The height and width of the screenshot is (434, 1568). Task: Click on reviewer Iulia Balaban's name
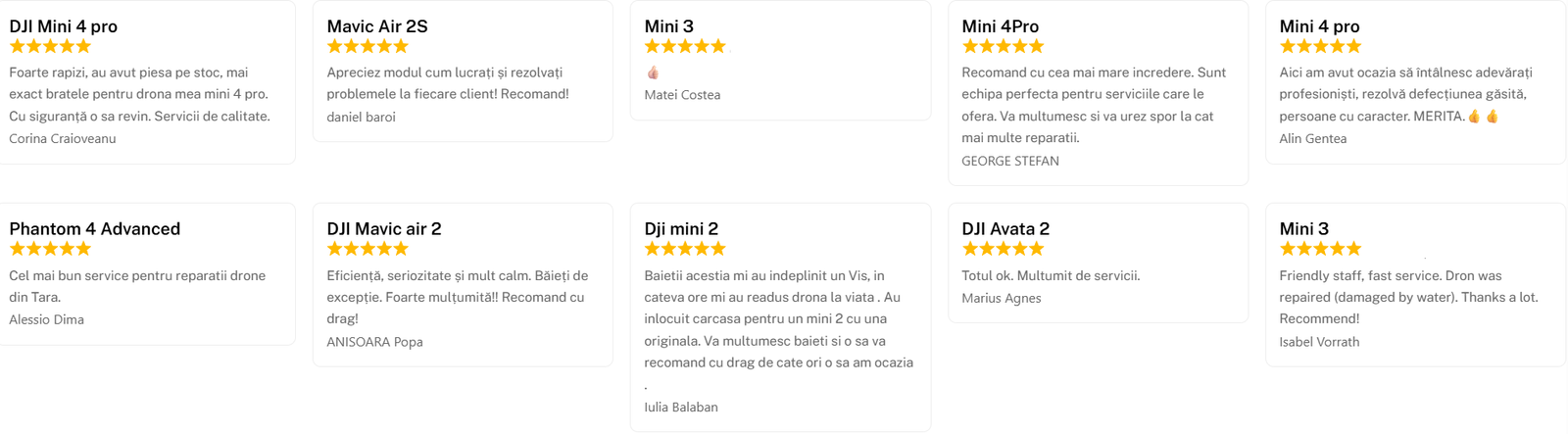click(x=681, y=407)
